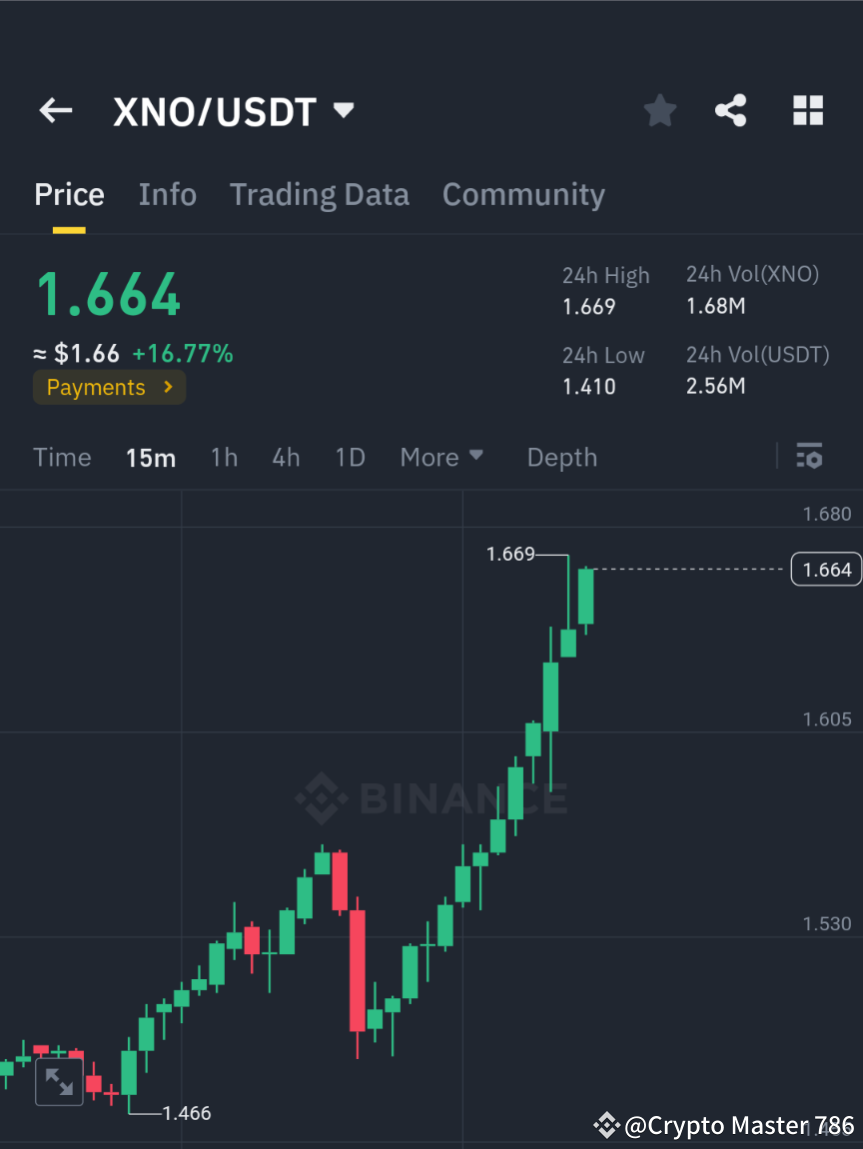The height and width of the screenshot is (1149, 863).
Task: Switch to the Price tab
Action: (x=68, y=195)
